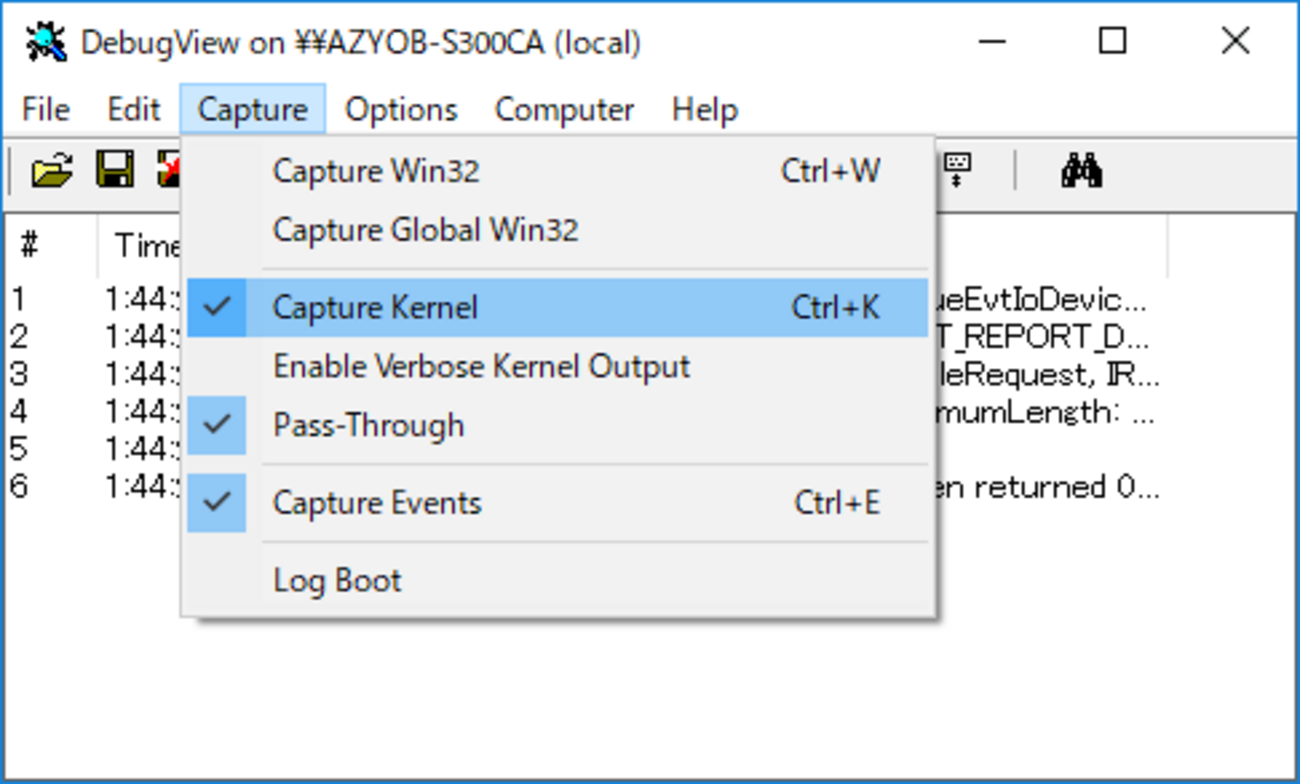Select Capture Win32 from the menu
1300x784 pixels.
coord(376,171)
